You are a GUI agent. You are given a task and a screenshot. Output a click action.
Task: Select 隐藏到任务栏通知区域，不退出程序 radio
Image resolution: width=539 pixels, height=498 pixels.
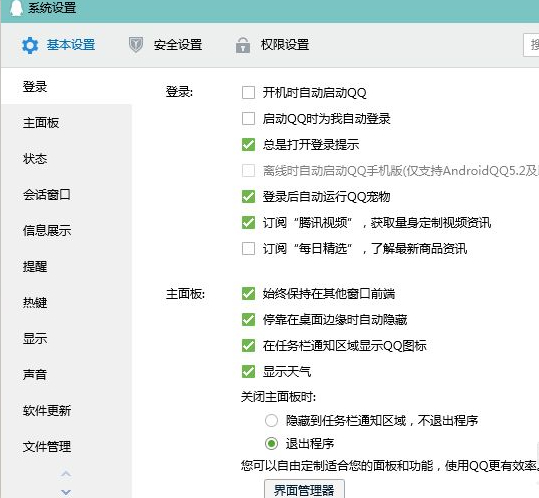click(x=271, y=420)
